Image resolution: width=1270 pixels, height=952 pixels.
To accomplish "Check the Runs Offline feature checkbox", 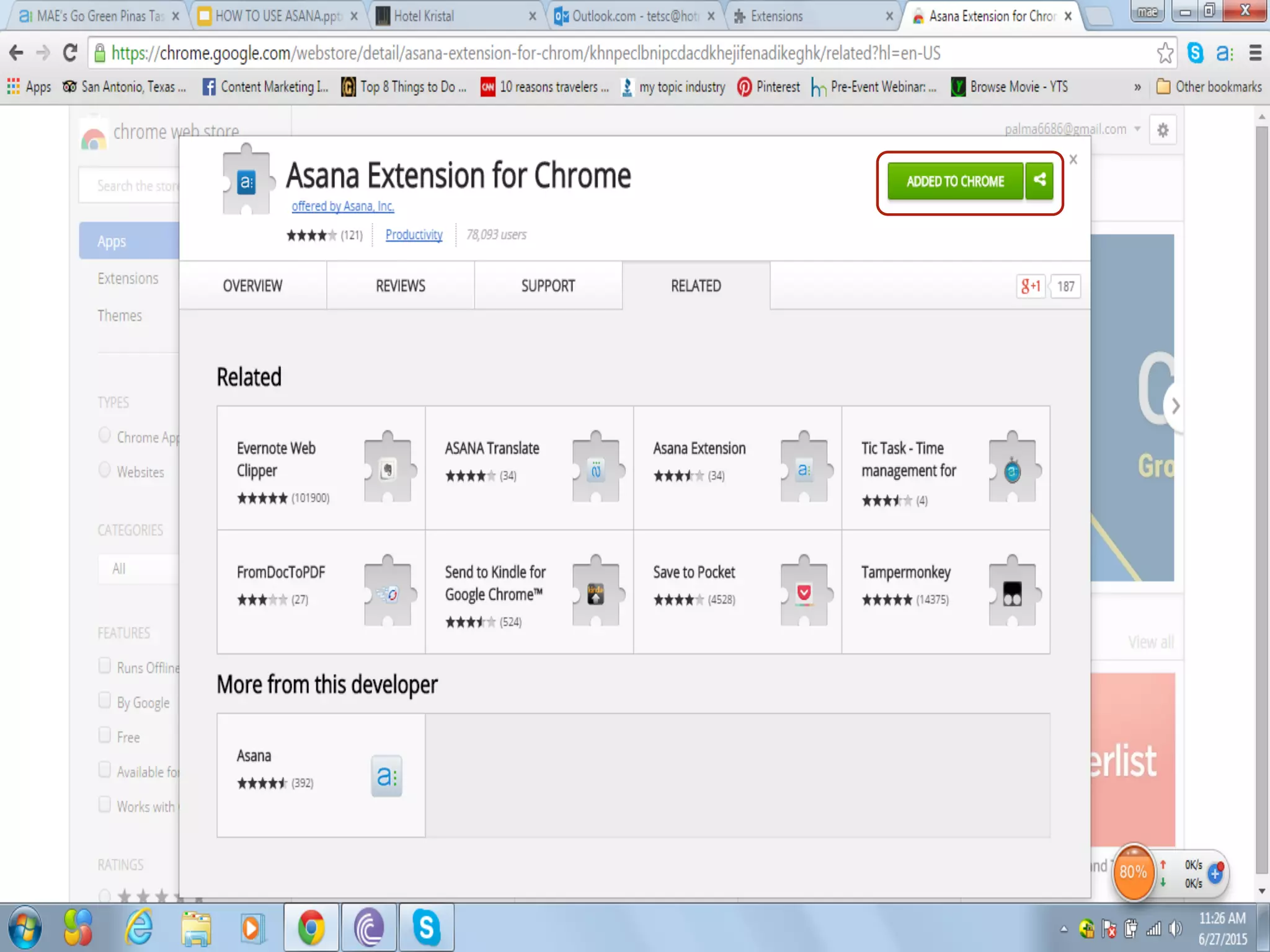I will pyautogui.click(x=105, y=666).
